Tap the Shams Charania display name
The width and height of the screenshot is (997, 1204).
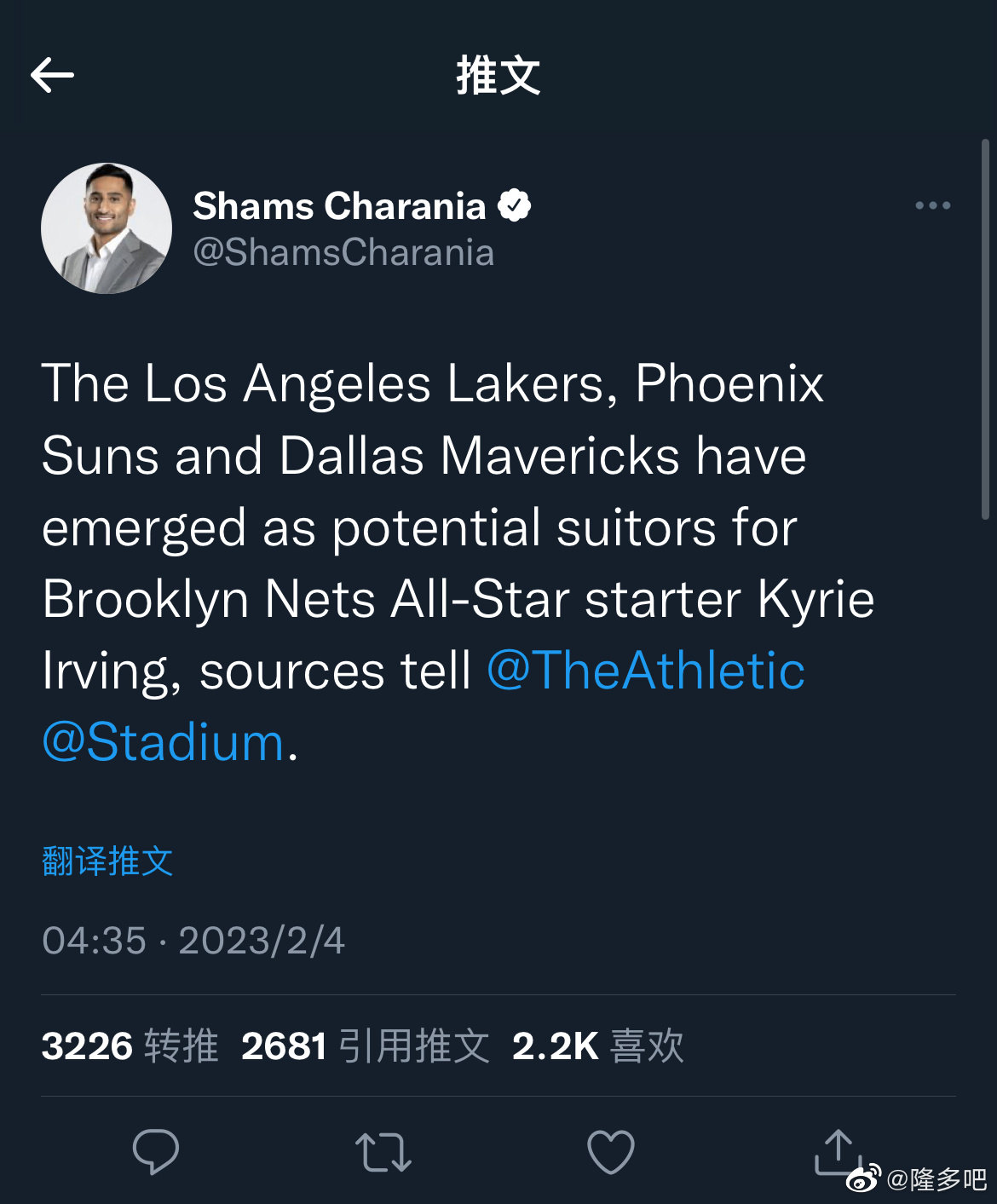point(339,206)
